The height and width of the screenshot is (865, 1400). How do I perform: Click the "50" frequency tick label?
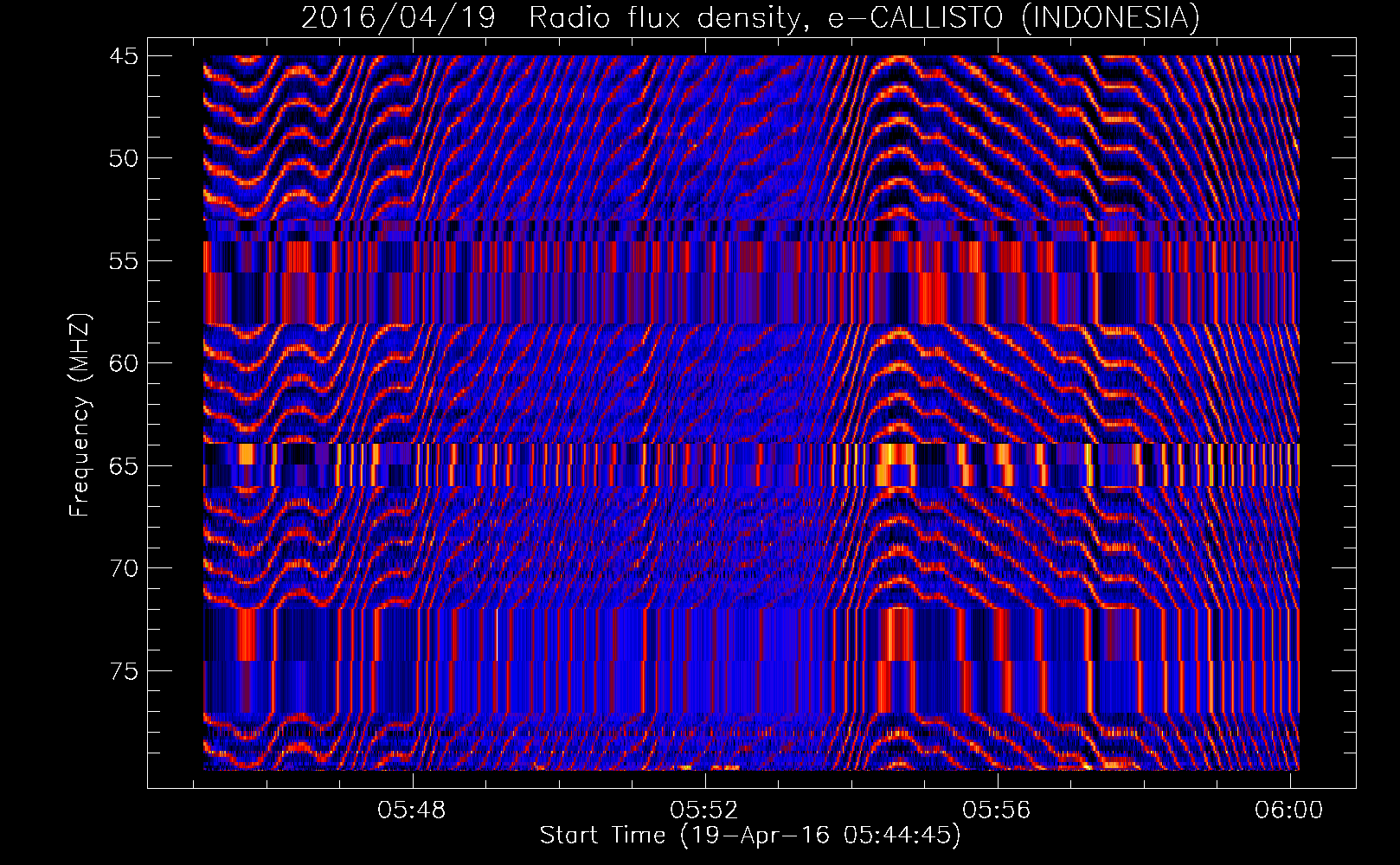pyautogui.click(x=124, y=158)
